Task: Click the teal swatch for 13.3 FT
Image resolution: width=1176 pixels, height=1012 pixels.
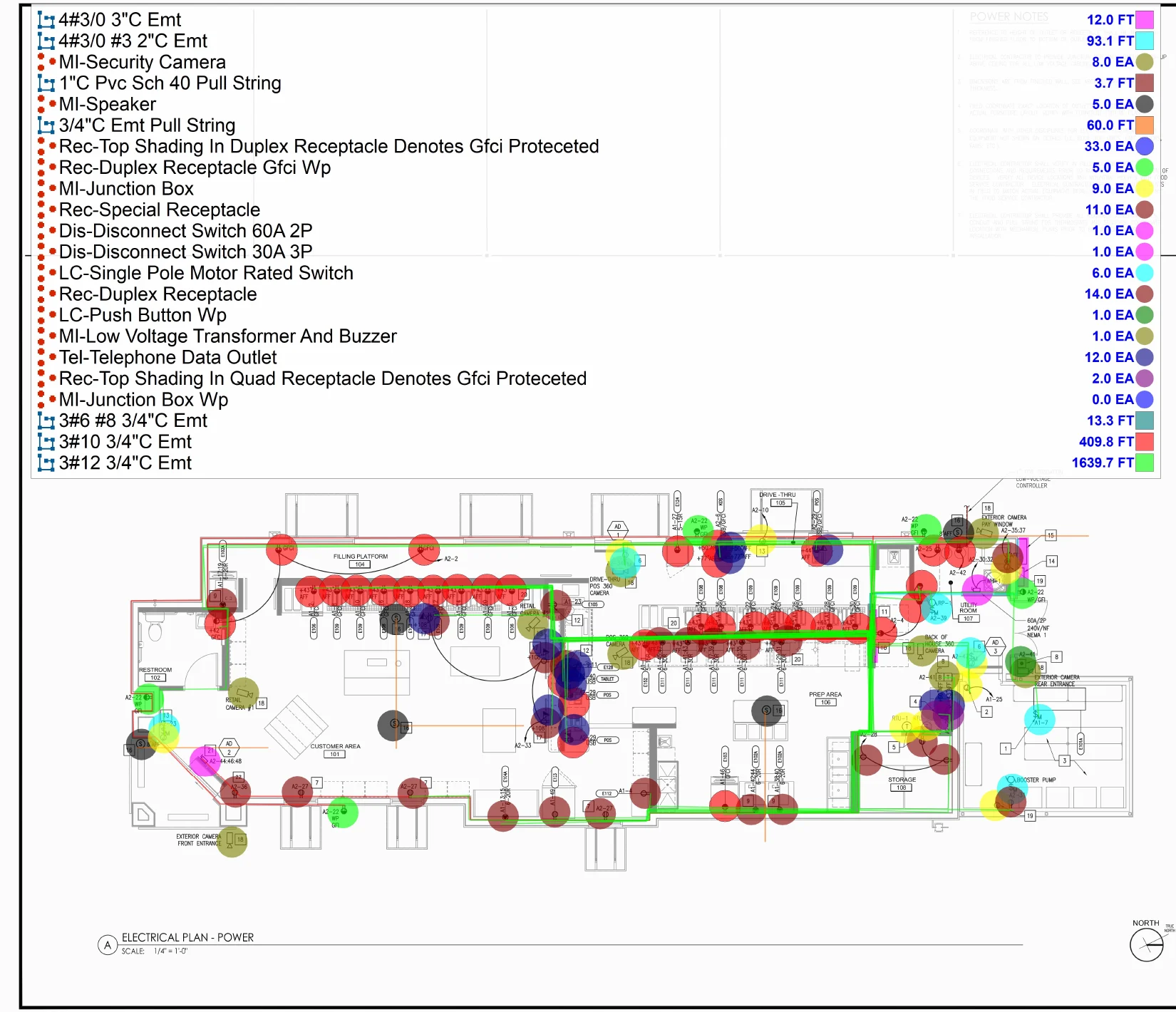Action: [x=1145, y=420]
